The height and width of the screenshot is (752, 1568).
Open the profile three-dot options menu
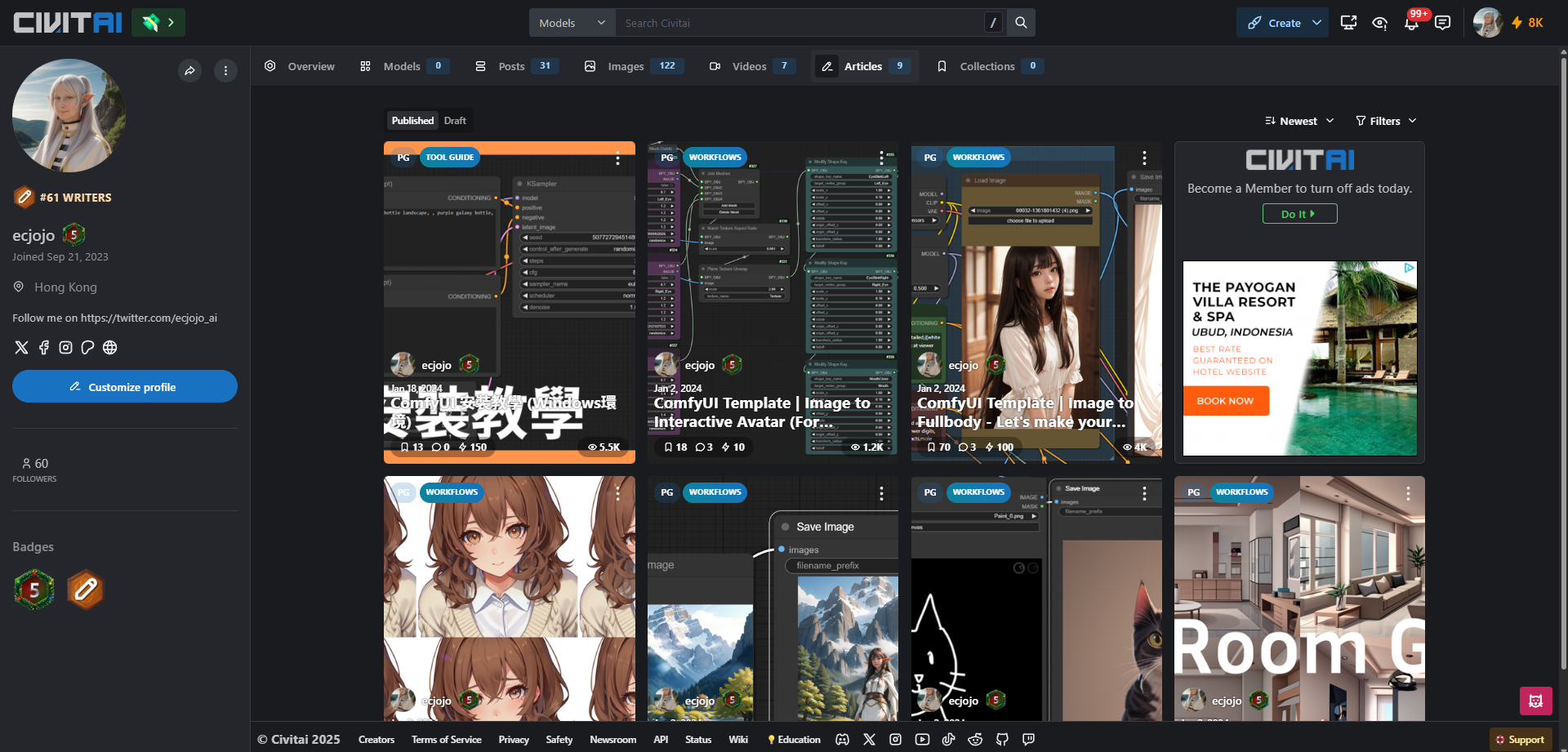coord(225,71)
